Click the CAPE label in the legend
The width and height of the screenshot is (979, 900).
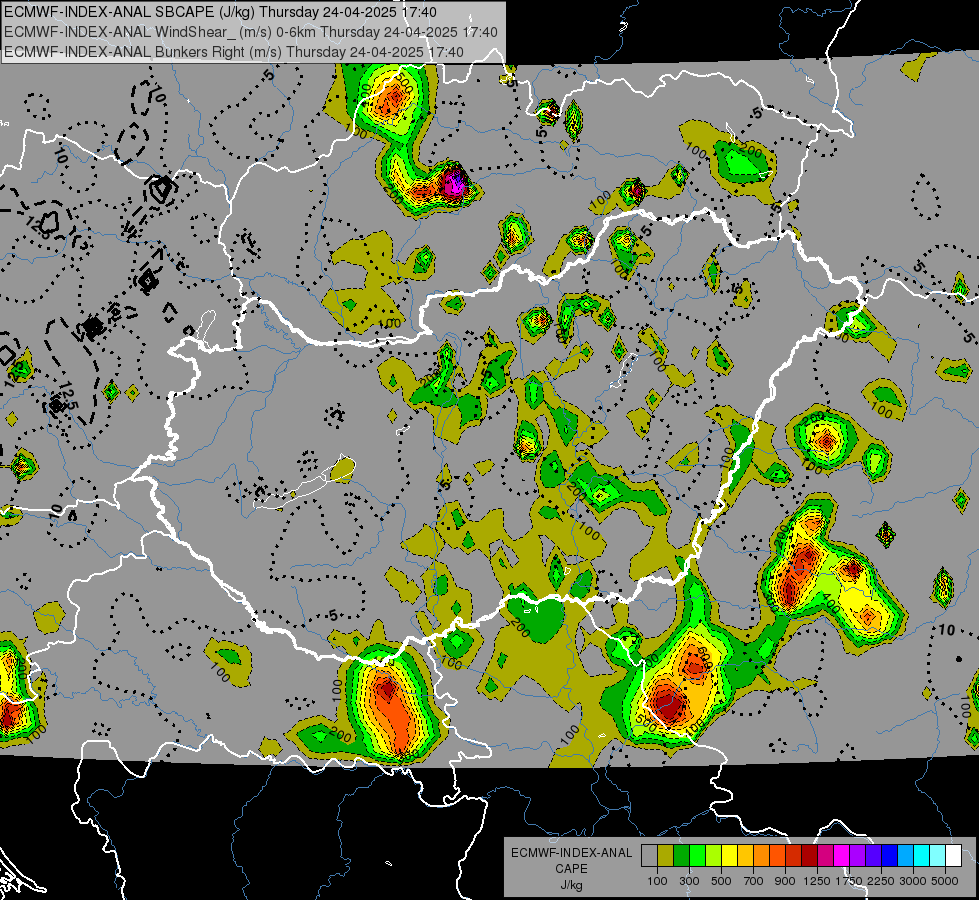571,869
